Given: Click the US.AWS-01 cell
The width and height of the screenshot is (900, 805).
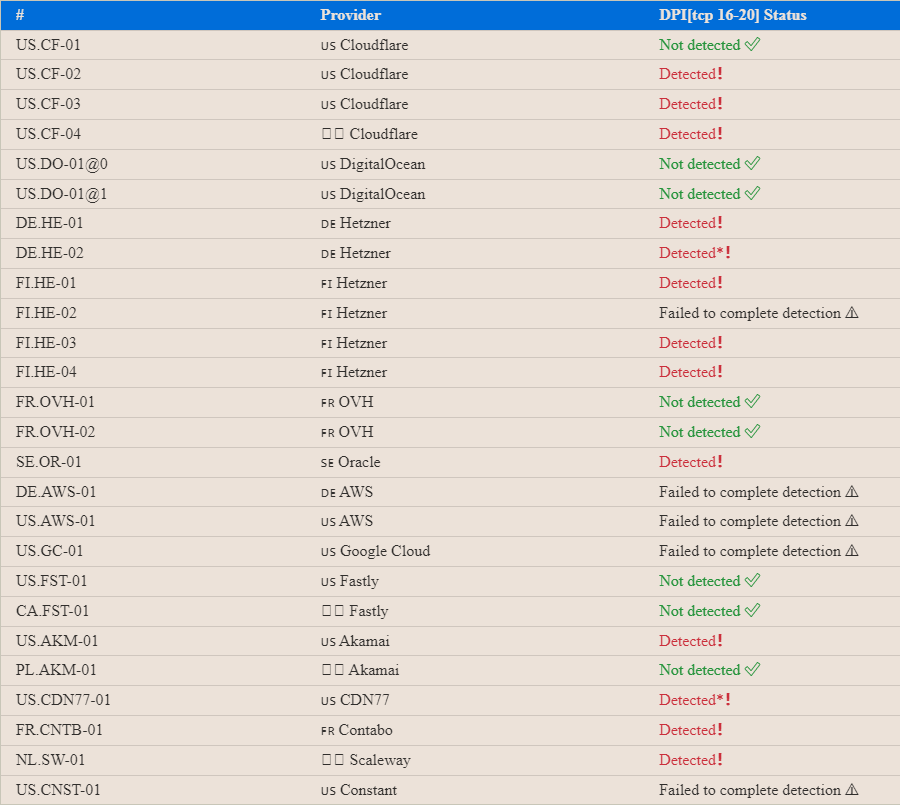Looking at the screenshot, I should point(56,521).
